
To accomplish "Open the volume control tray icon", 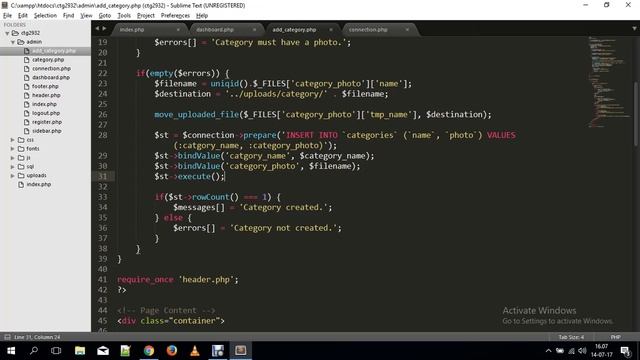I will (582, 351).
